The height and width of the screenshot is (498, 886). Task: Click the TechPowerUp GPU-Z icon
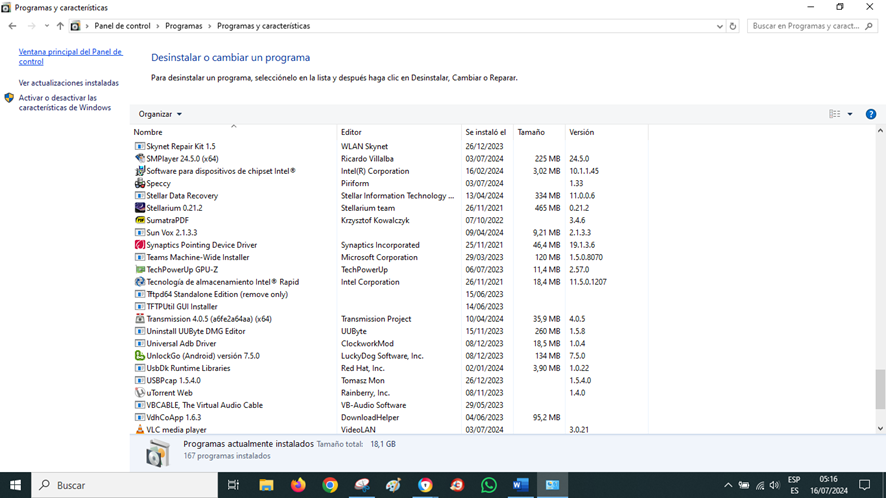140,270
